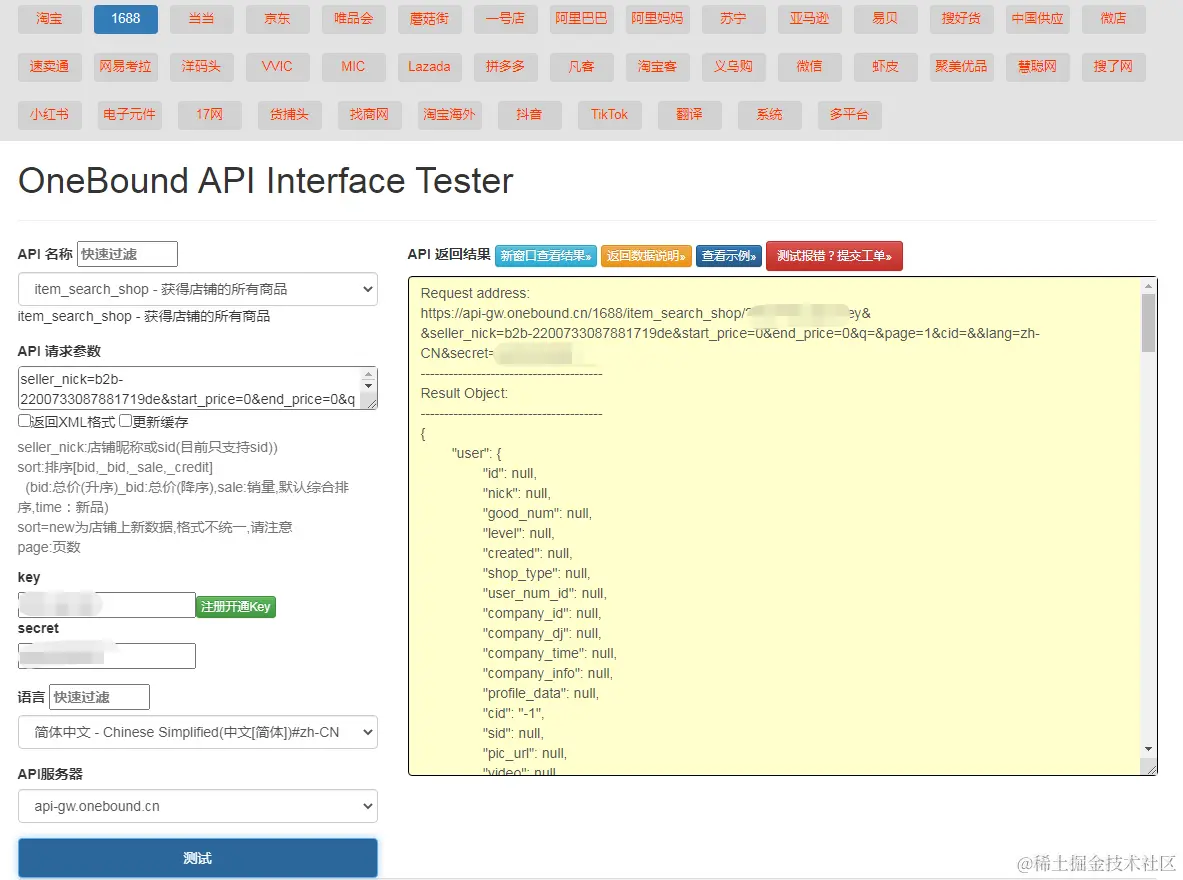Open the MIC tab
This screenshot has width=1183, height=880.
coord(354,66)
